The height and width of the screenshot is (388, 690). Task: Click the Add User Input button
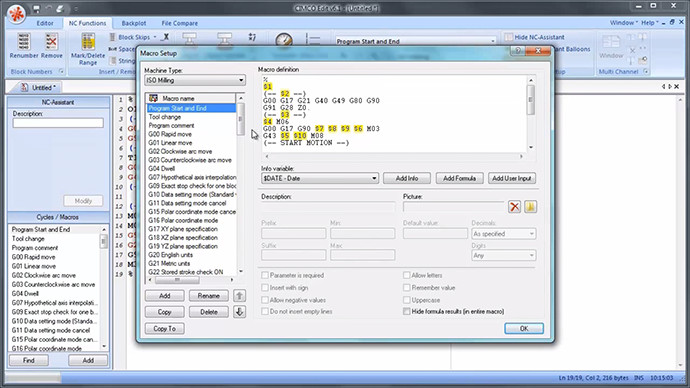(x=512, y=178)
